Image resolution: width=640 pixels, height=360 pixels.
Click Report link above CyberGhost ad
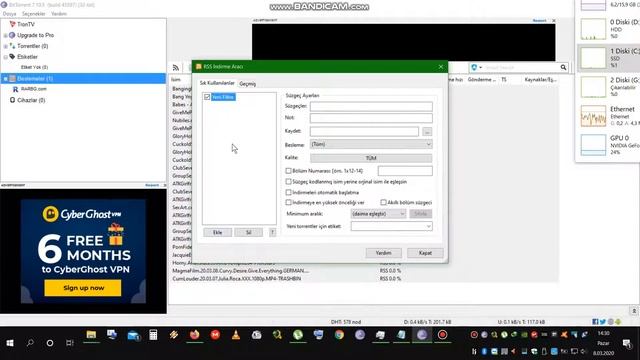pos(152,185)
